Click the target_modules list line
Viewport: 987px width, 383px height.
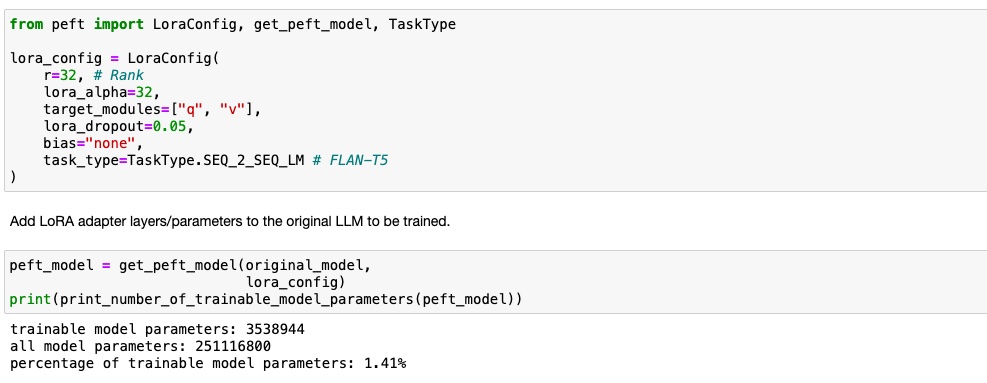[x=152, y=110]
